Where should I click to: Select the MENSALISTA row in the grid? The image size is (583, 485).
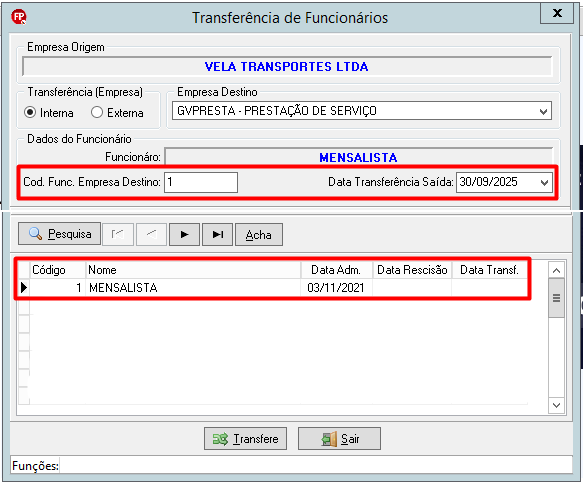point(273,288)
